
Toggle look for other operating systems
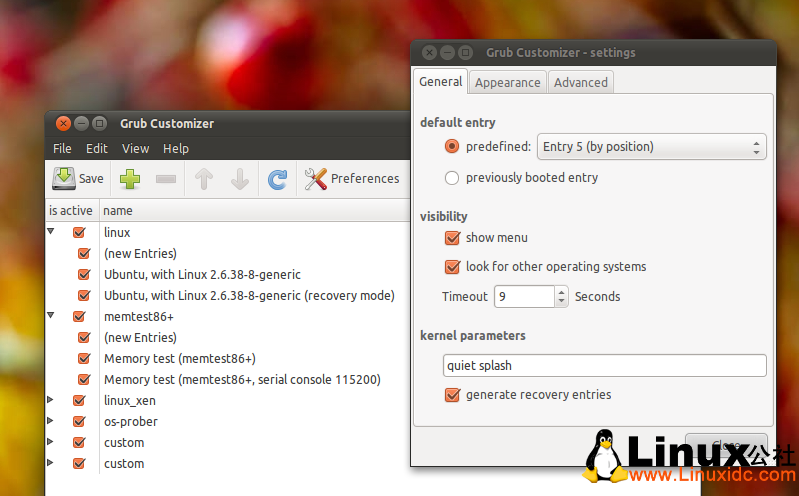(452, 267)
